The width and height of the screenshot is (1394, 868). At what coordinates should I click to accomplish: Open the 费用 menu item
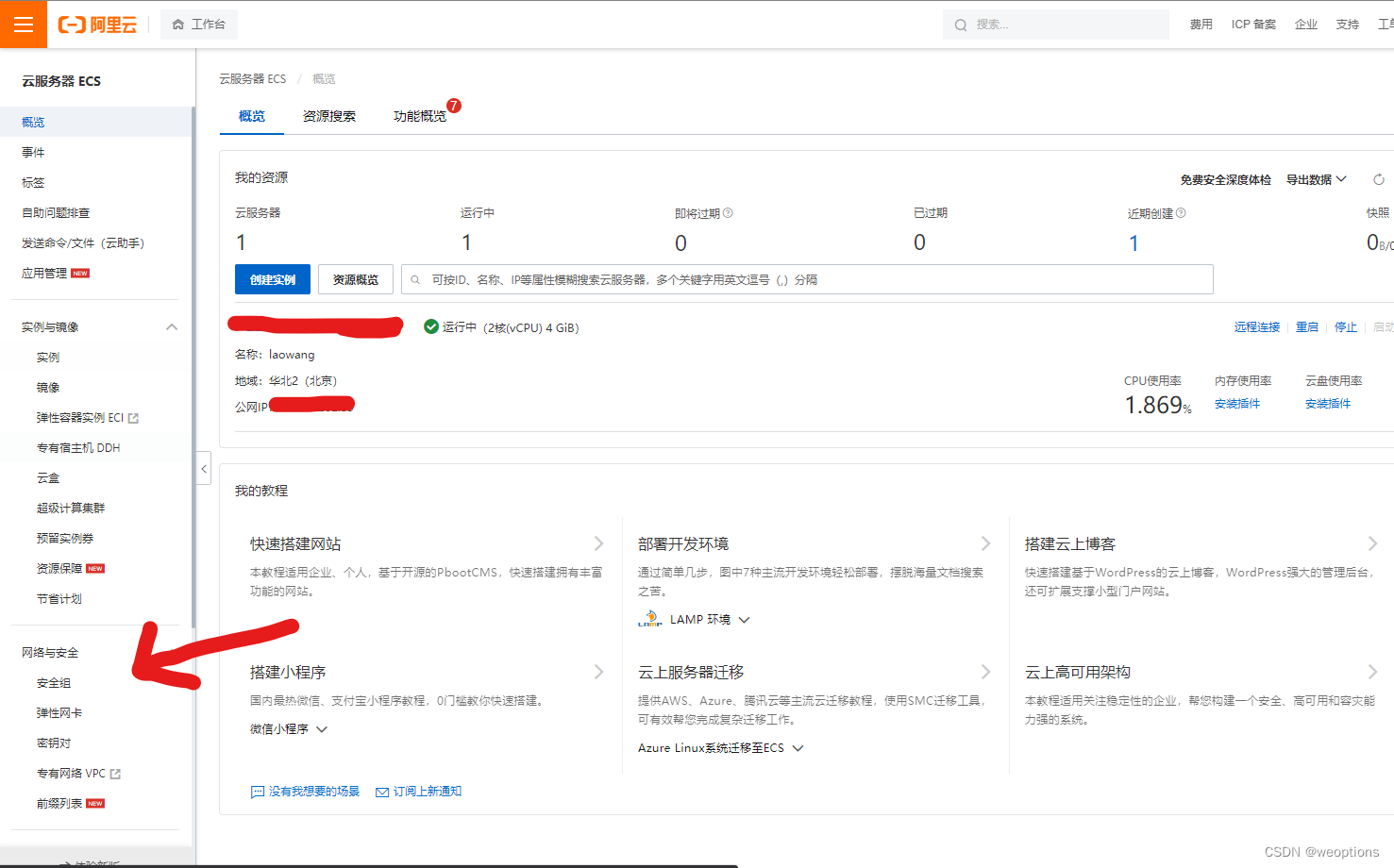[1201, 24]
